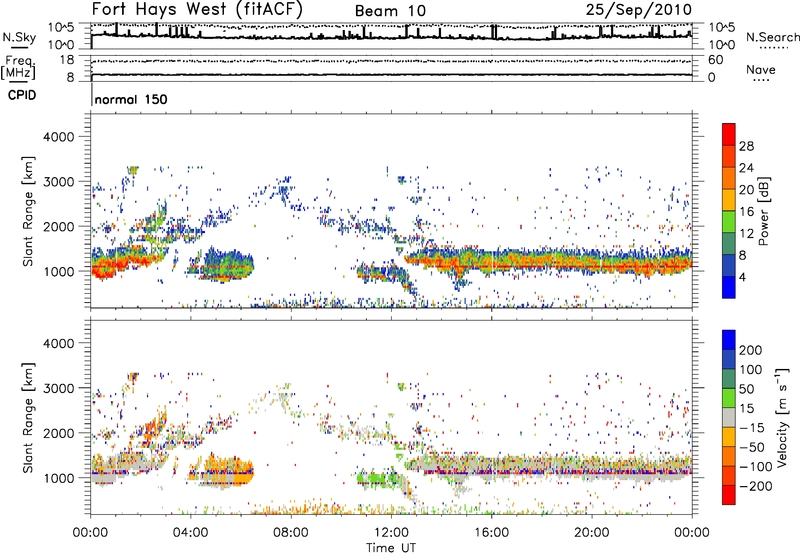Click the '12:00' time axis tick
Screen dimensions: 800x554
[x=391, y=533]
